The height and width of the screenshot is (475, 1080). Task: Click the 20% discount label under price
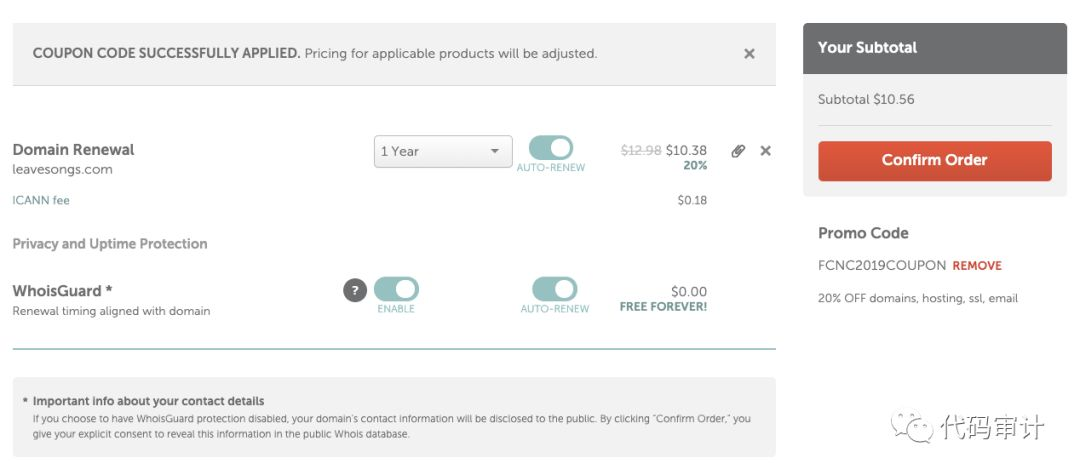pos(695,166)
